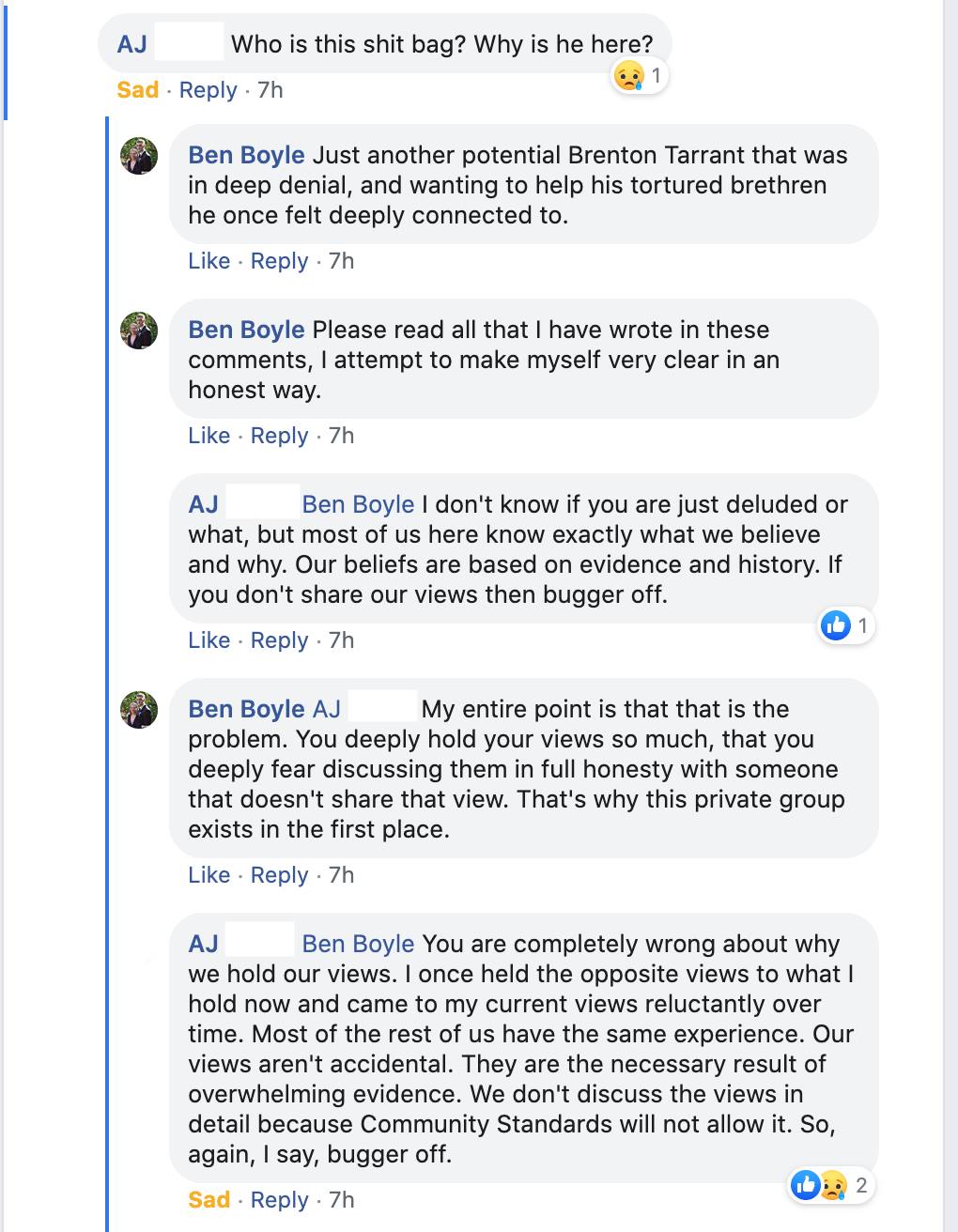The image size is (958, 1232).
Task: Like AJ's 'bugger off' deluded comment
Action: pos(209,640)
